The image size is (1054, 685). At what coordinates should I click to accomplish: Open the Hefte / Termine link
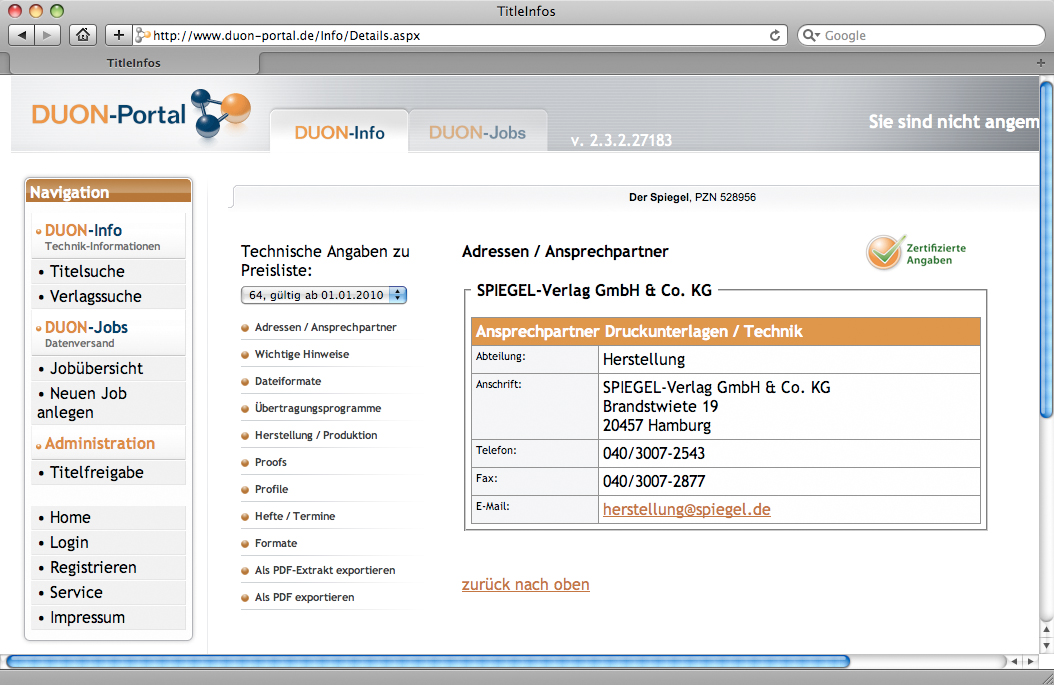click(x=295, y=516)
